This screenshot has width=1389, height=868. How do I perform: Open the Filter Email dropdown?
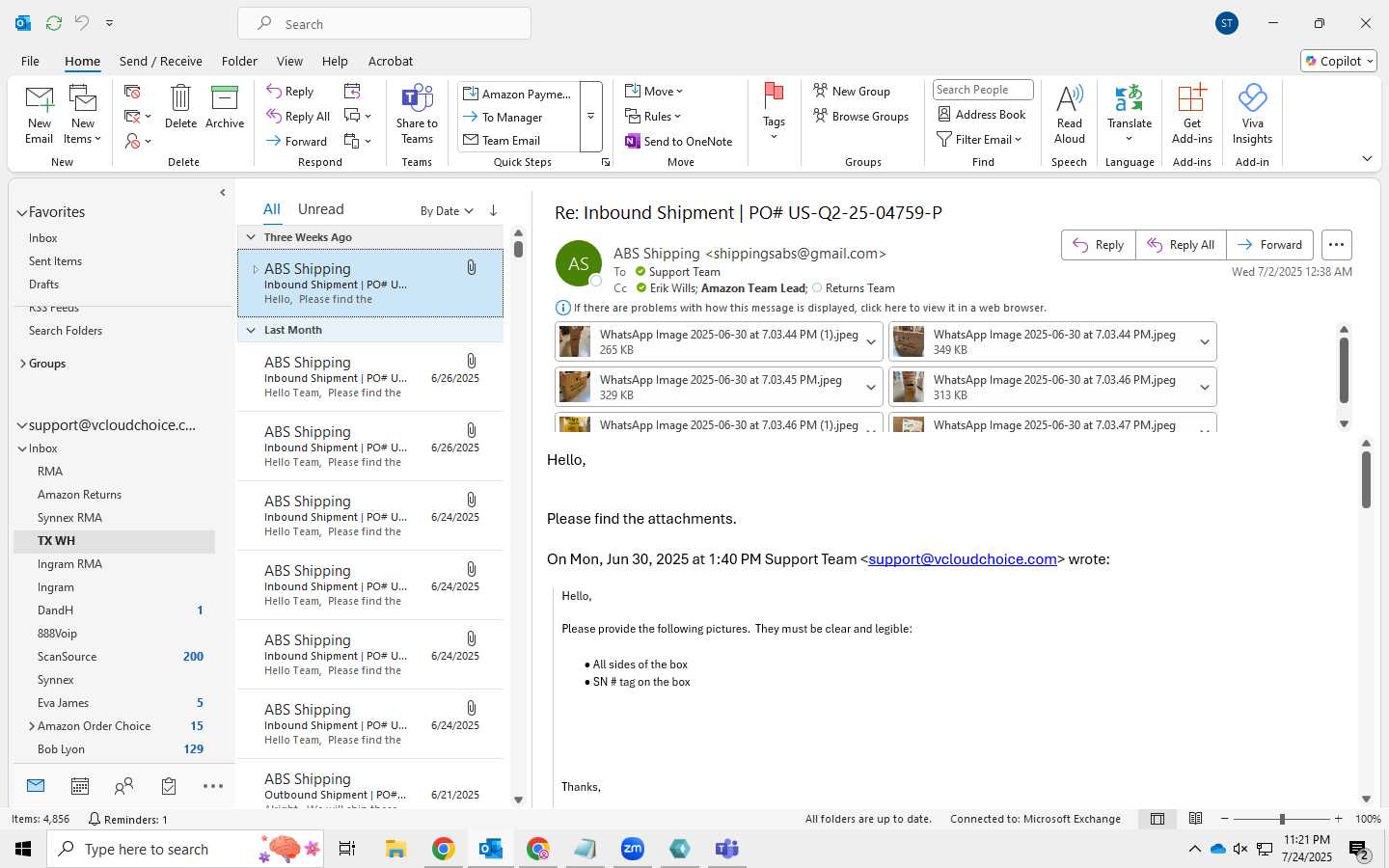pos(979,139)
